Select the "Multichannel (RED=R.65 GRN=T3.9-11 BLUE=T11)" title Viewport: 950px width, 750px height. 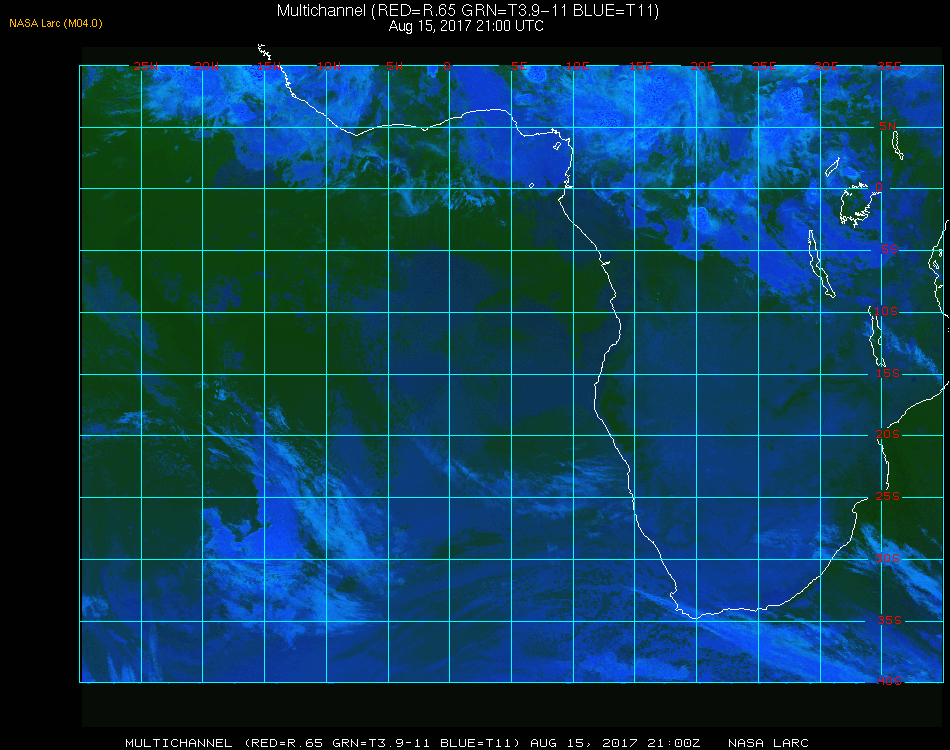pyautogui.click(x=468, y=10)
